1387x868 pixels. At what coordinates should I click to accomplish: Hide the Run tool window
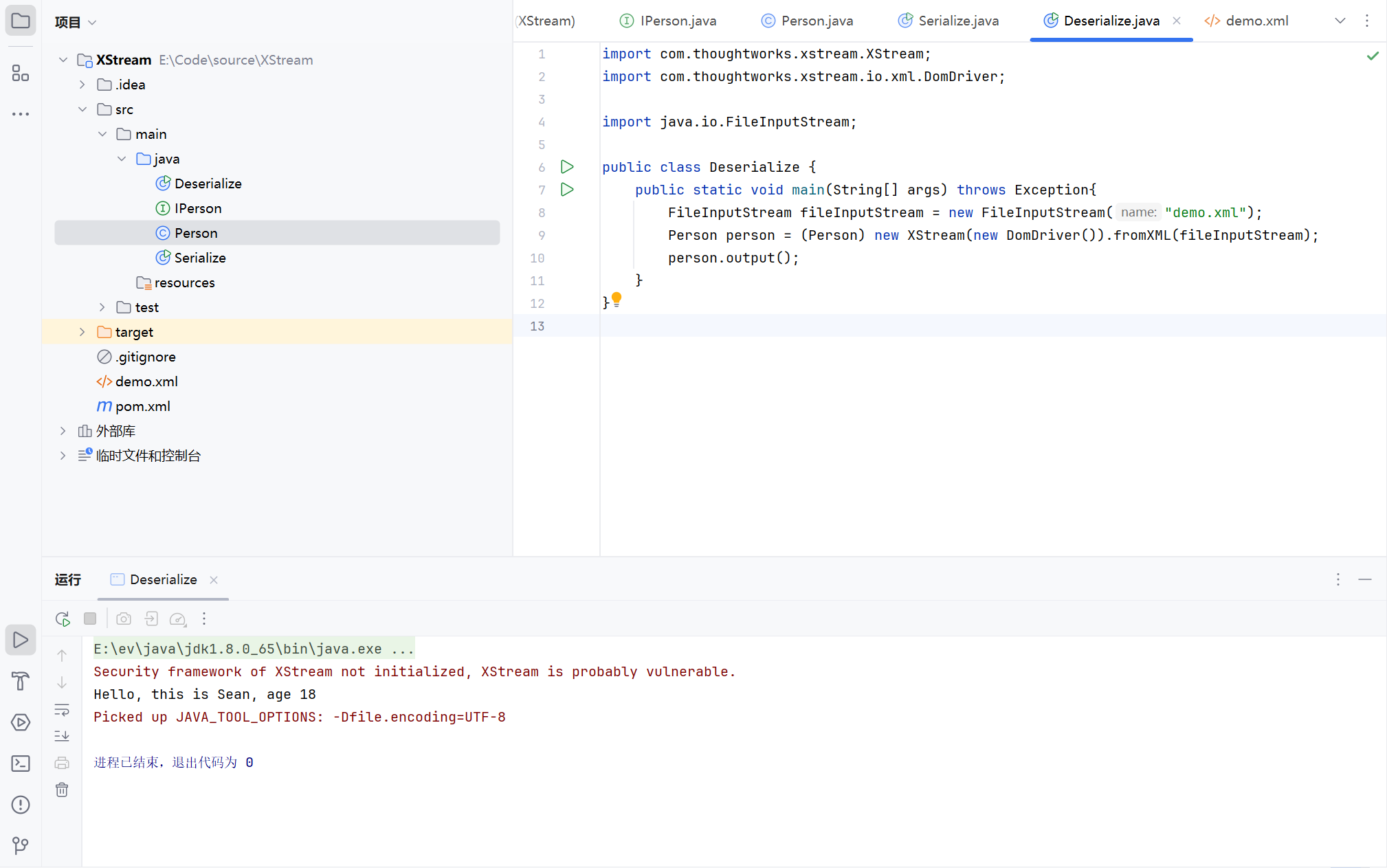pyautogui.click(x=1365, y=579)
